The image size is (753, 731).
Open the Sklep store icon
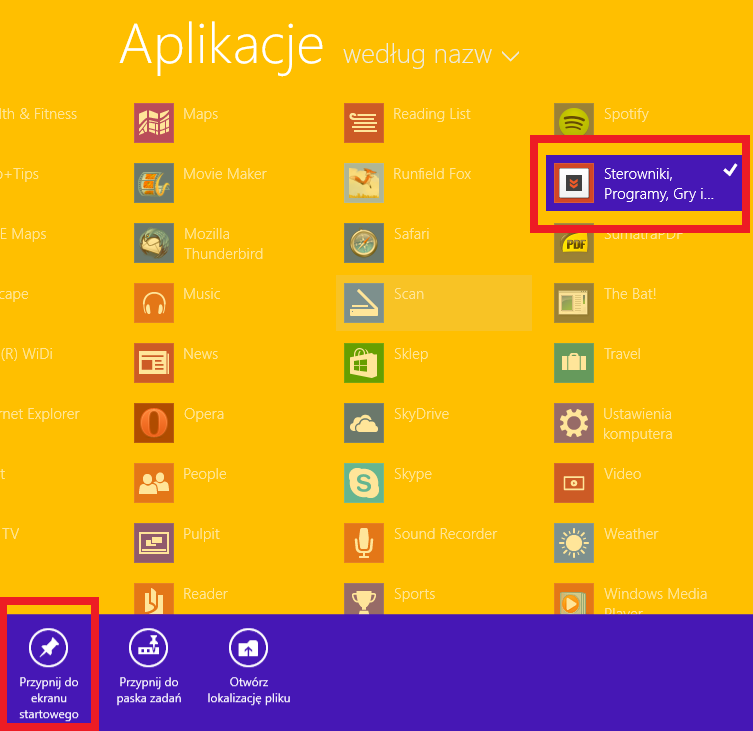pyautogui.click(x=364, y=363)
